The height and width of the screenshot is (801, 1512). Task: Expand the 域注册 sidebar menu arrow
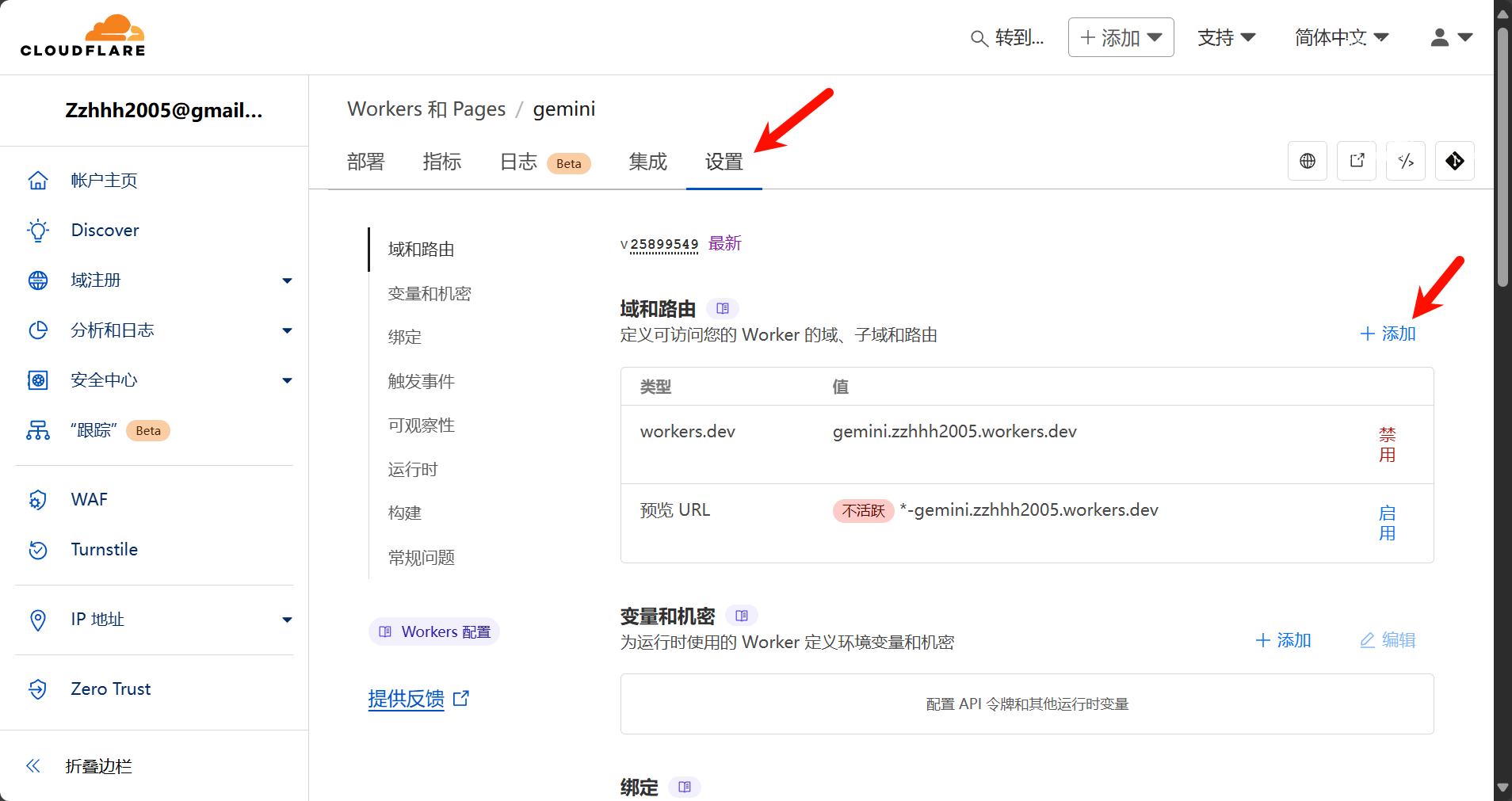[287, 280]
